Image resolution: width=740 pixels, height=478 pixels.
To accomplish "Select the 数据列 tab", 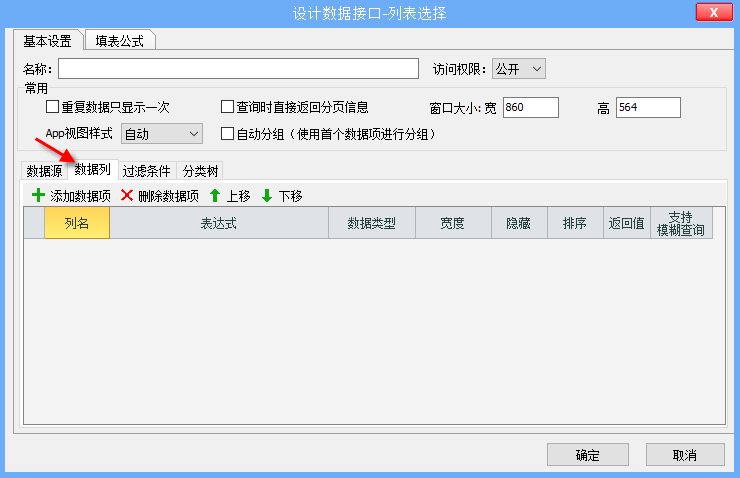I will pyautogui.click(x=92, y=169).
